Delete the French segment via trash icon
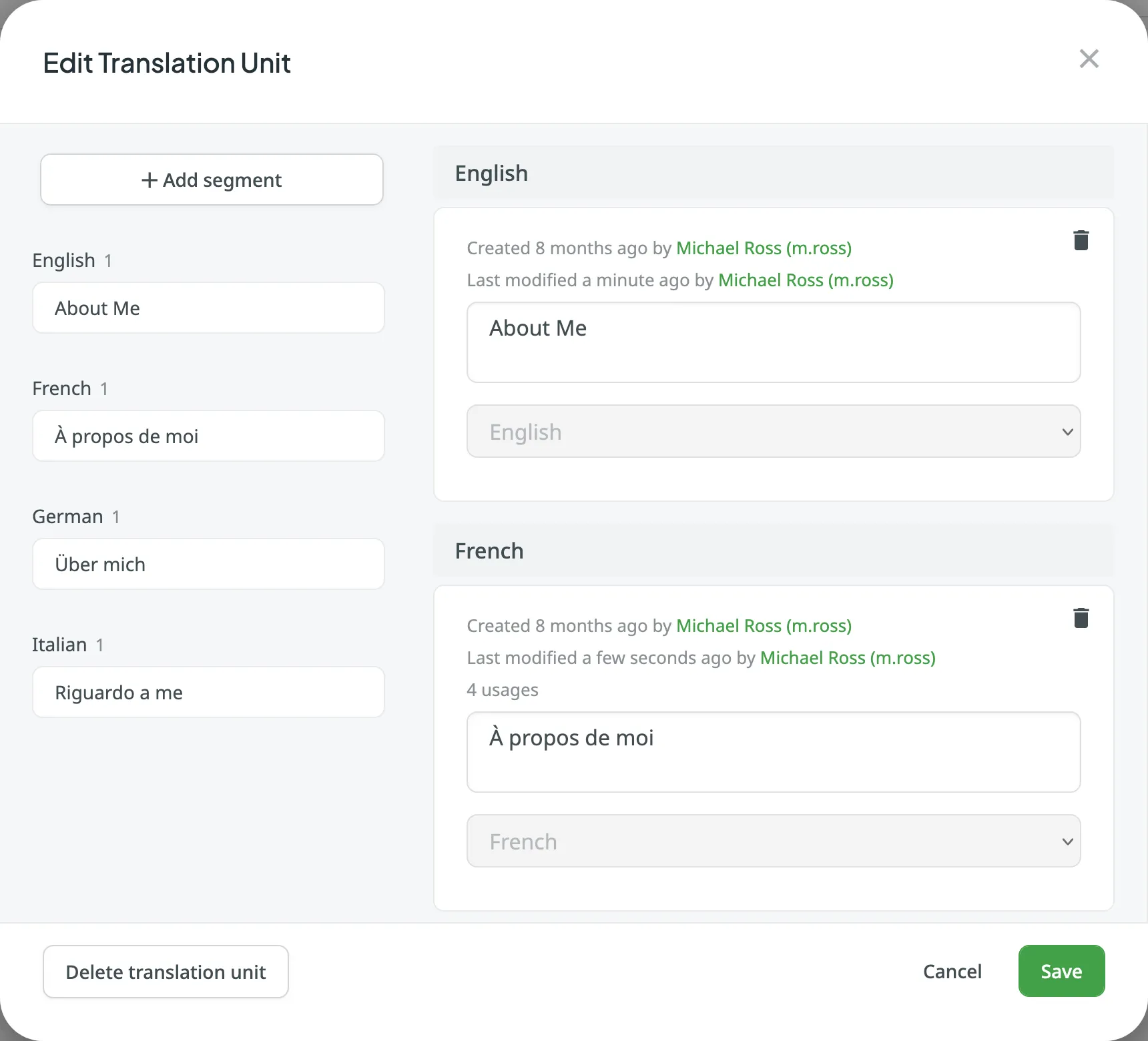The image size is (1148, 1041). pos(1081,618)
